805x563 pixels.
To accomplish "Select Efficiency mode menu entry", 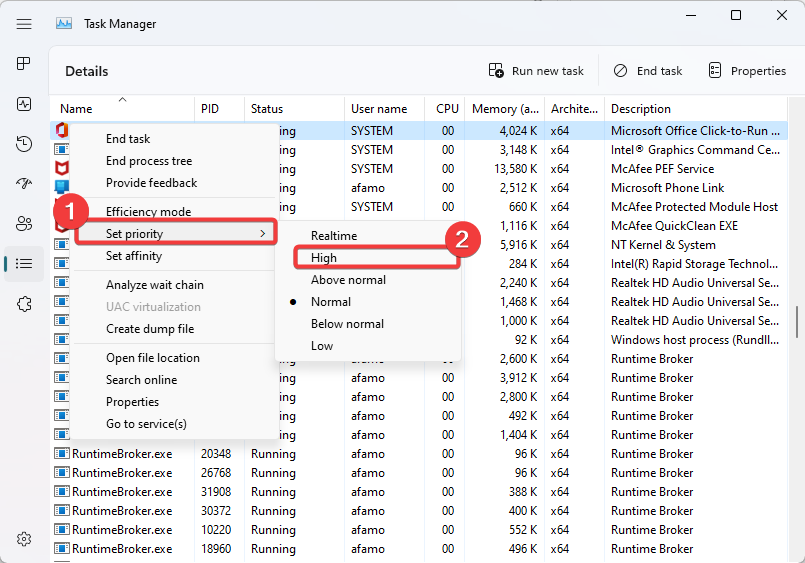I will pyautogui.click(x=148, y=211).
